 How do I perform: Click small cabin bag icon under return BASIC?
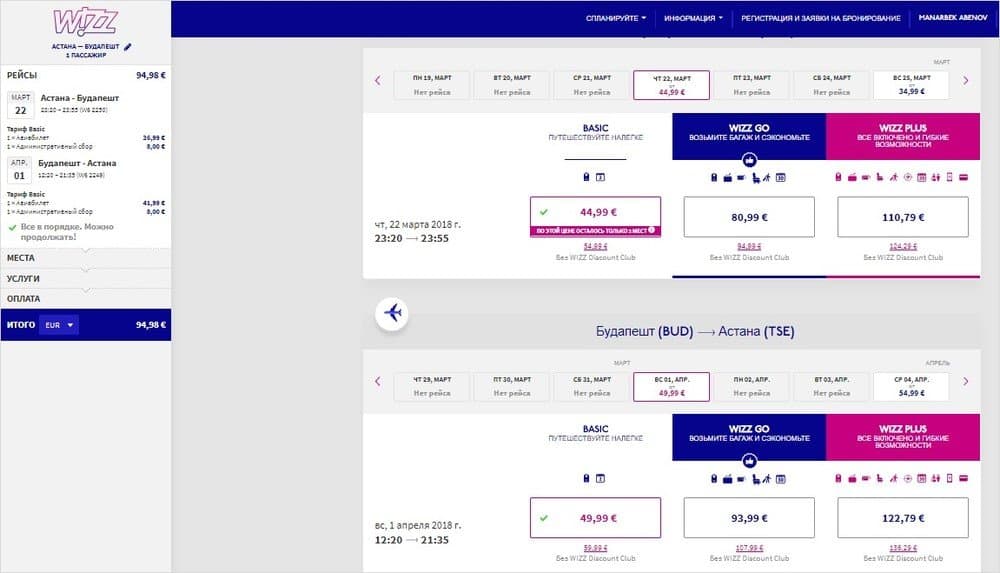[x=587, y=478]
